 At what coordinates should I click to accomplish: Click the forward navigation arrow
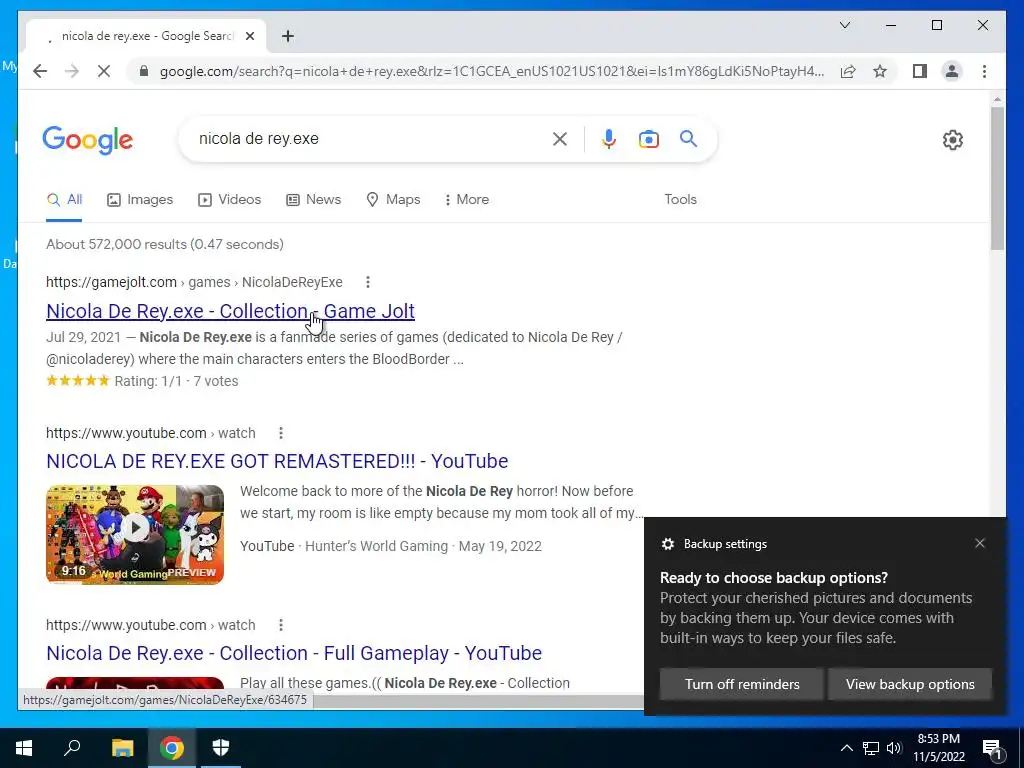pos(72,71)
